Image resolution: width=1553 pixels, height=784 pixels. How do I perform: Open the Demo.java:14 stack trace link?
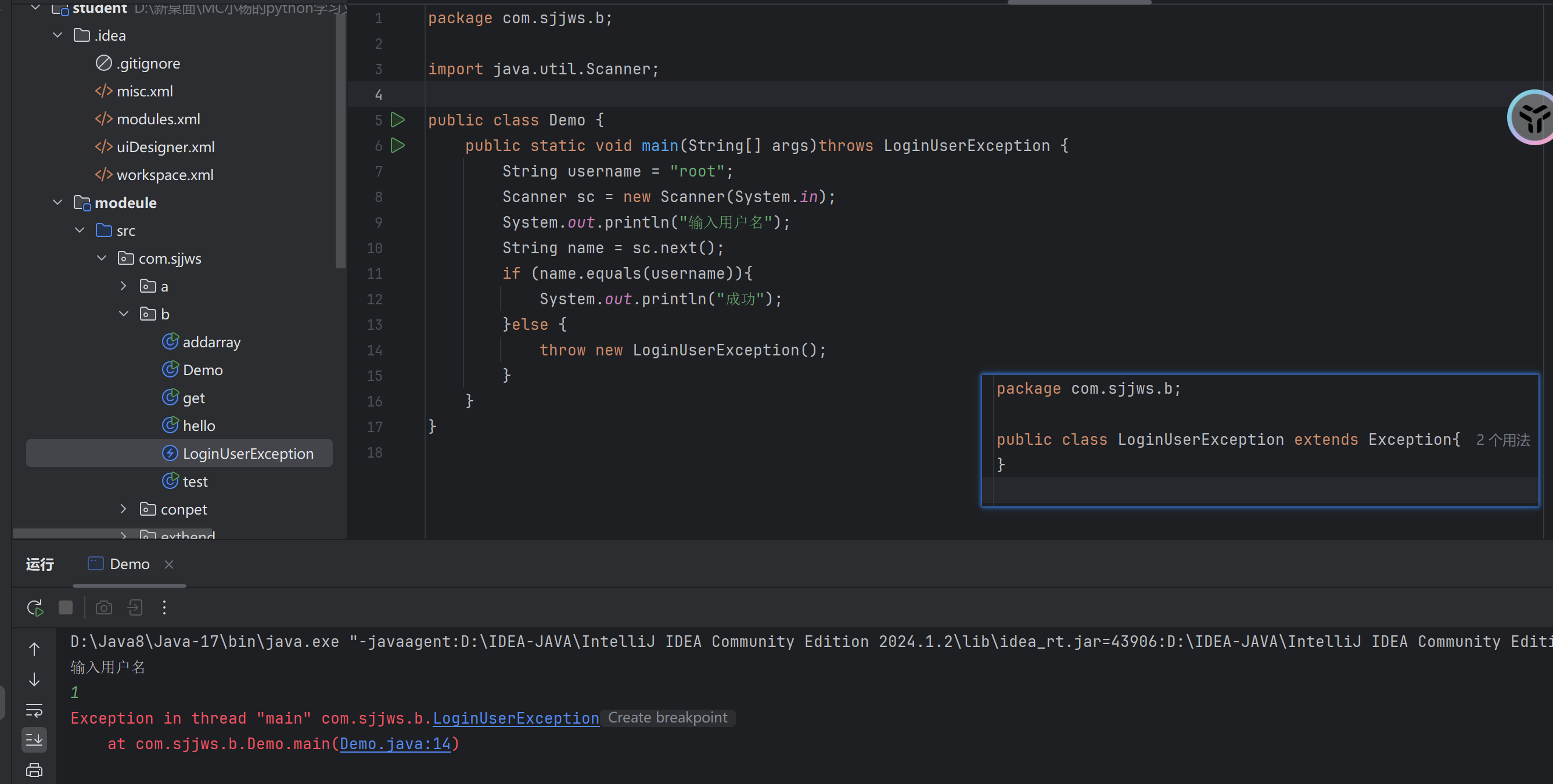(x=395, y=743)
